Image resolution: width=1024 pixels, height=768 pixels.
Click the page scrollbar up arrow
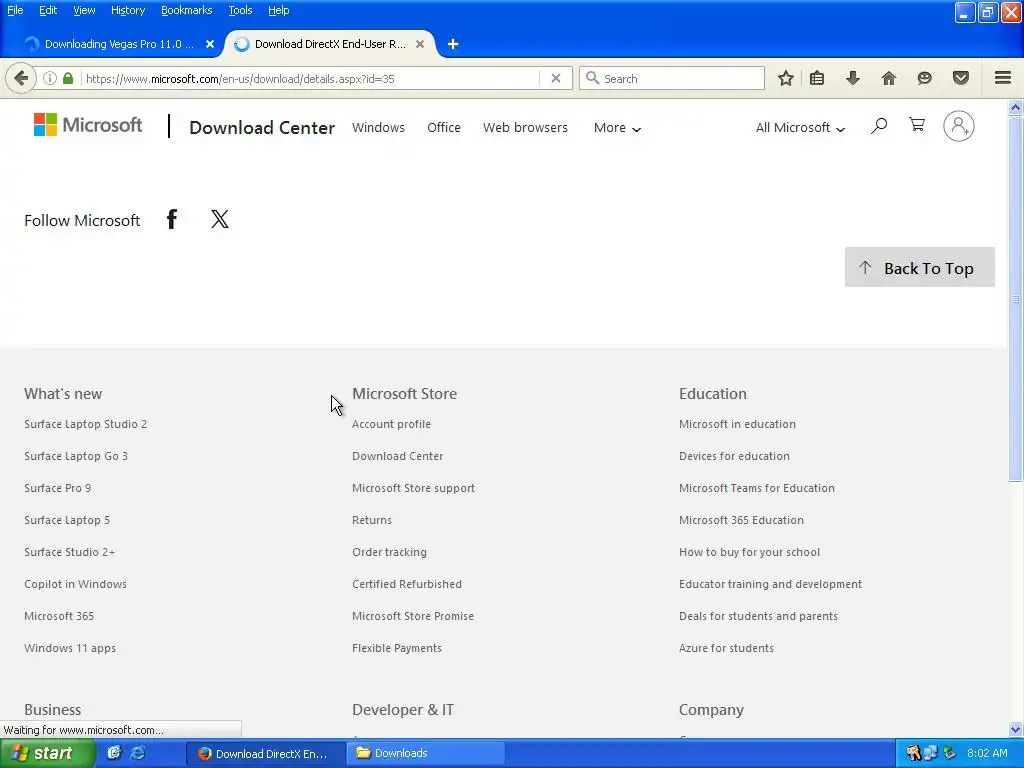pos(1016,108)
